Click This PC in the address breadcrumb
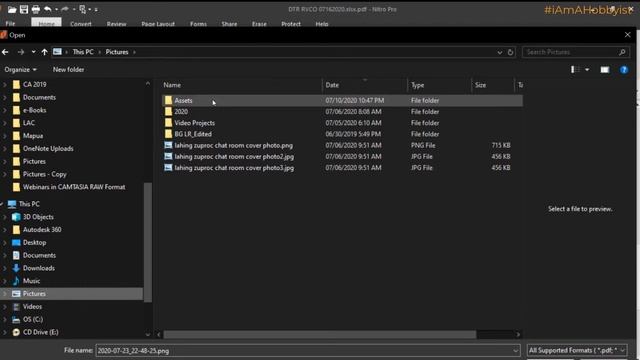Screen dimensions: 640x360 click(83, 52)
